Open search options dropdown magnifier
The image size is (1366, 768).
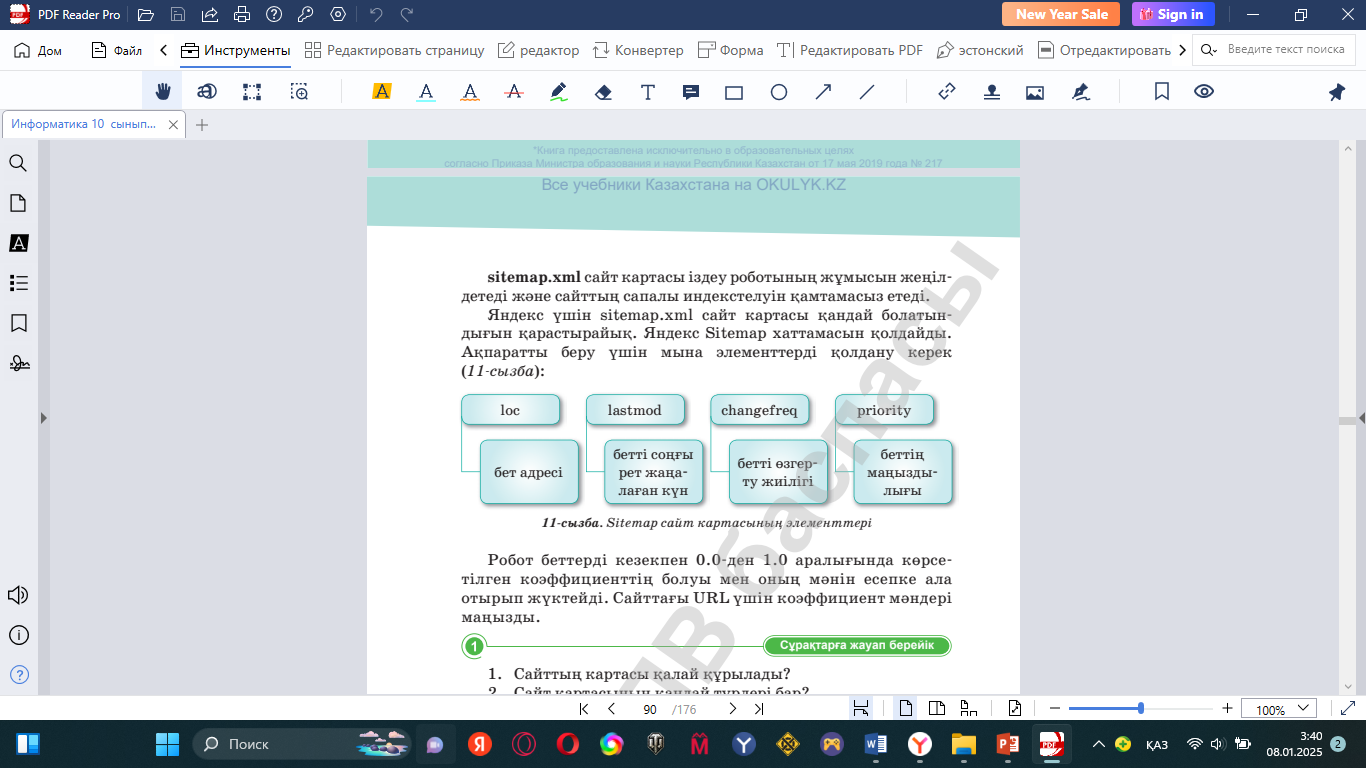point(1210,50)
